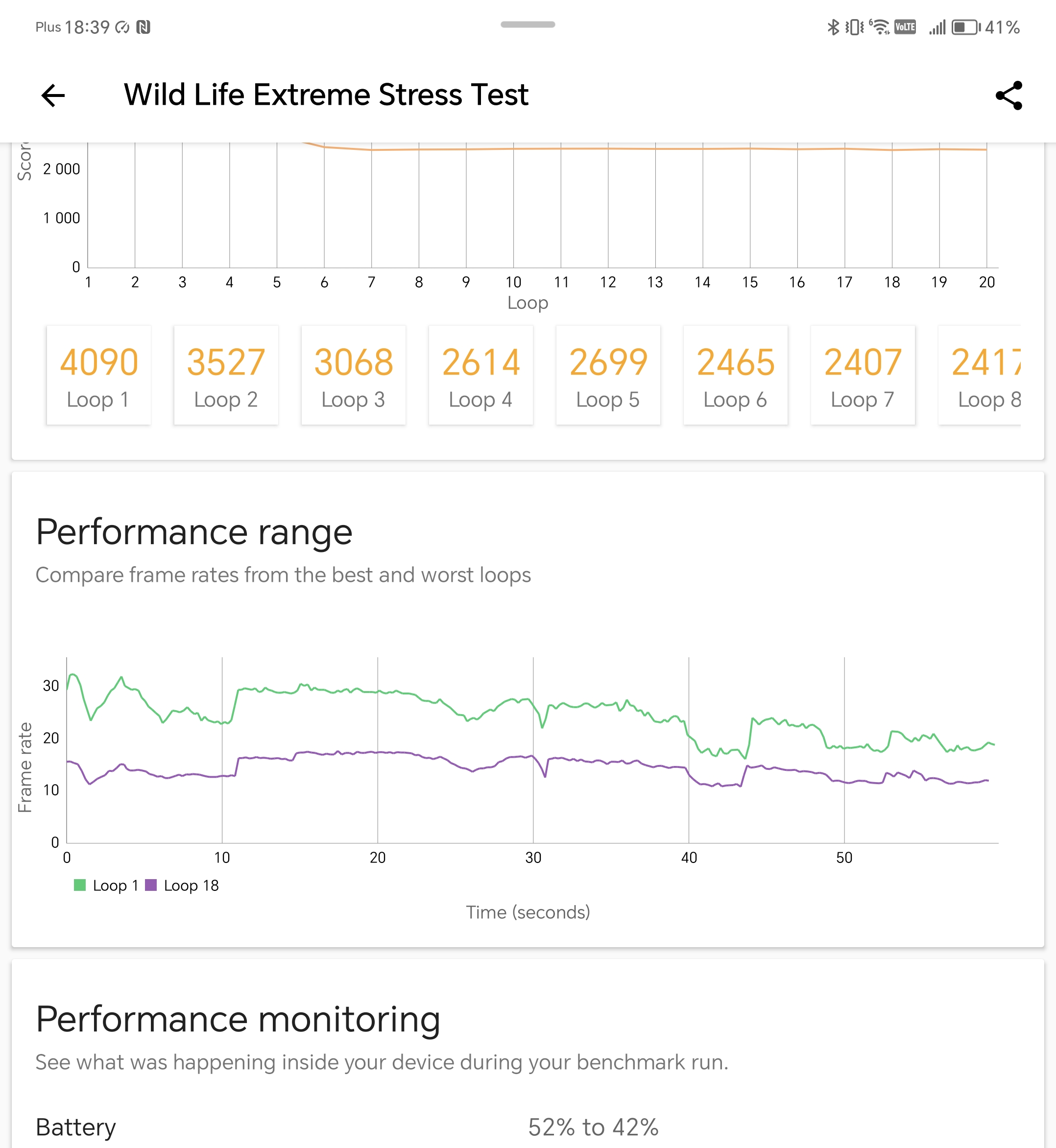Image resolution: width=1056 pixels, height=1148 pixels.
Task: Tap the Loop 5 score card 2699
Action: pos(608,376)
